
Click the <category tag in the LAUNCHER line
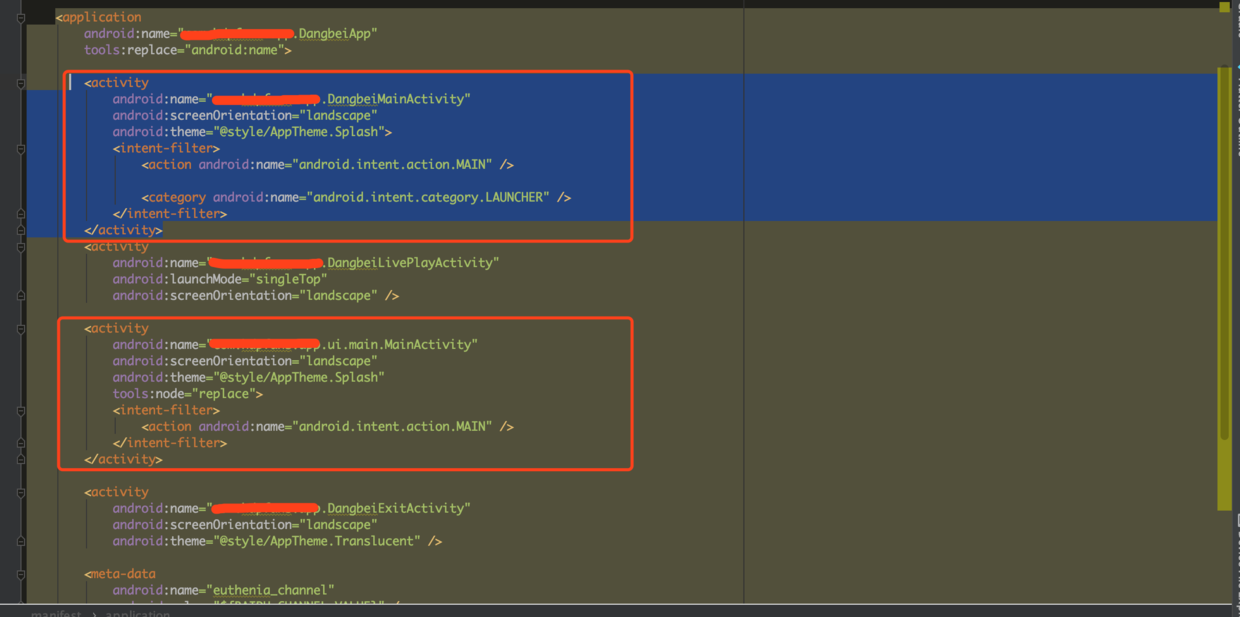pyautogui.click(x=174, y=197)
